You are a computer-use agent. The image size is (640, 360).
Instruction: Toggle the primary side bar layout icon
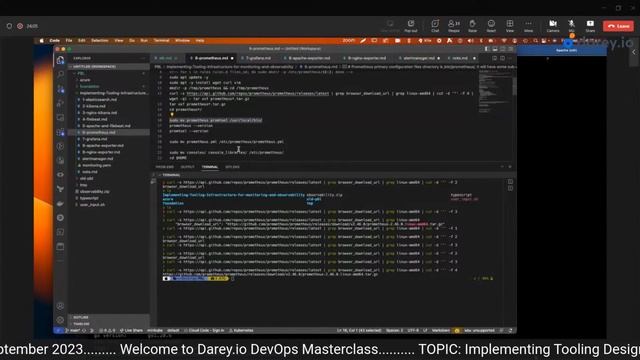[487, 49]
